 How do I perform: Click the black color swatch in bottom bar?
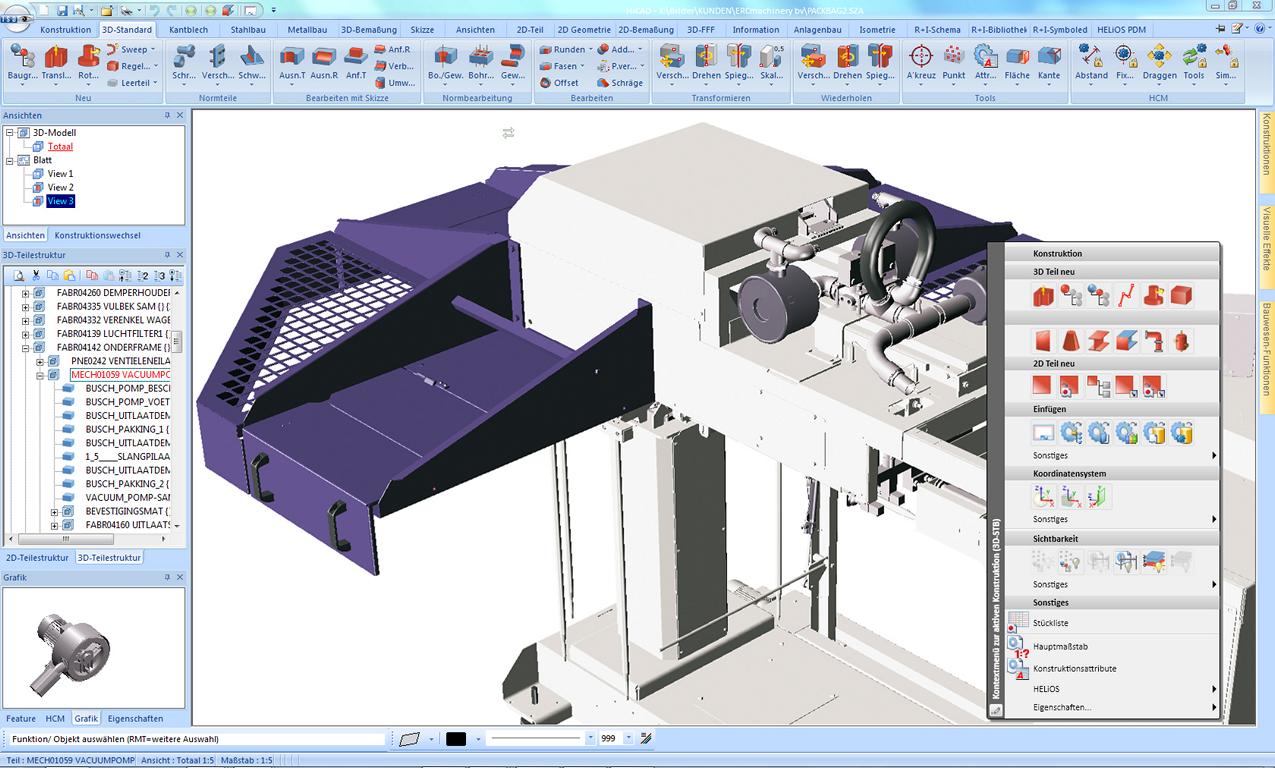point(456,739)
